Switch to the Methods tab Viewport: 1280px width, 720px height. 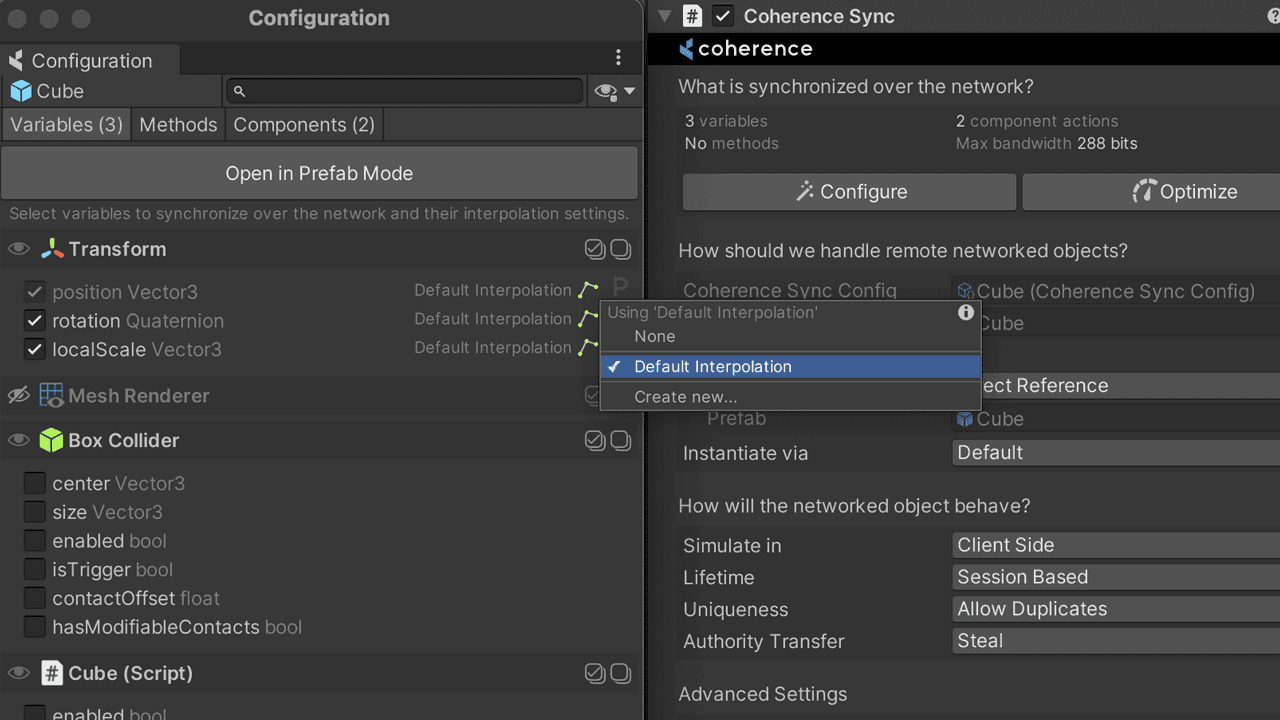(178, 125)
